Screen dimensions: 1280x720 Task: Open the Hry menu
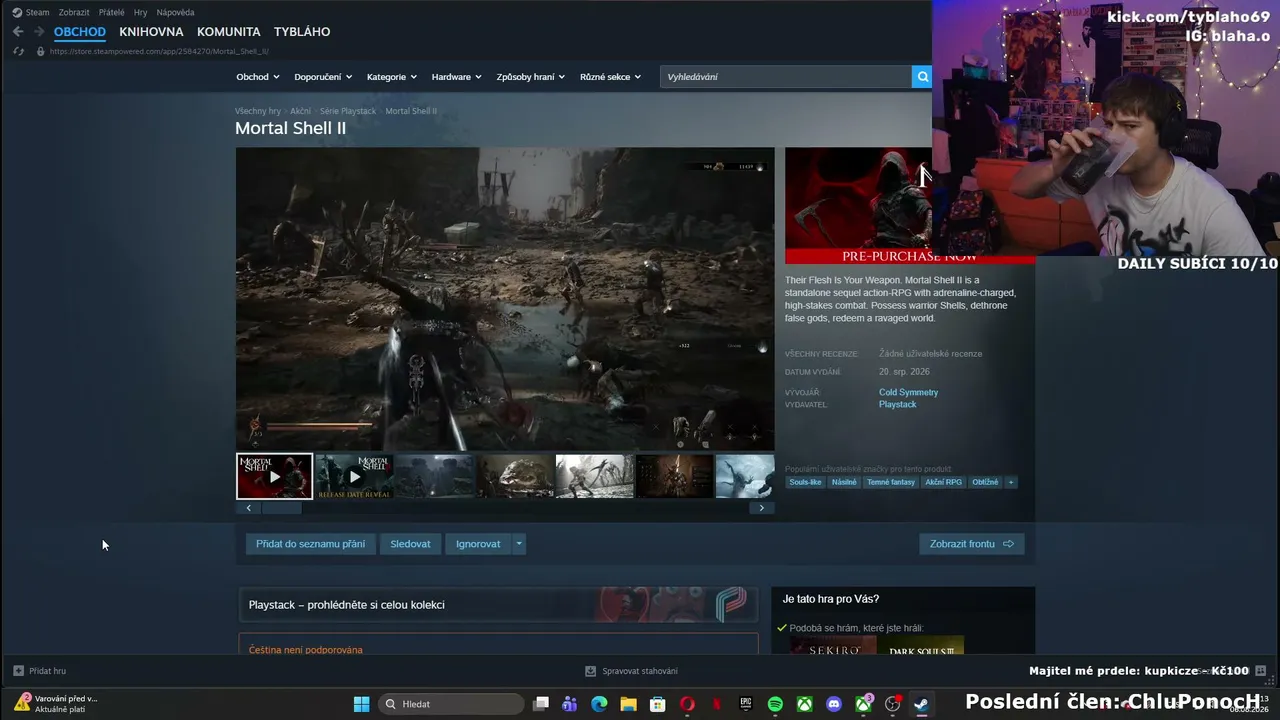point(140,12)
